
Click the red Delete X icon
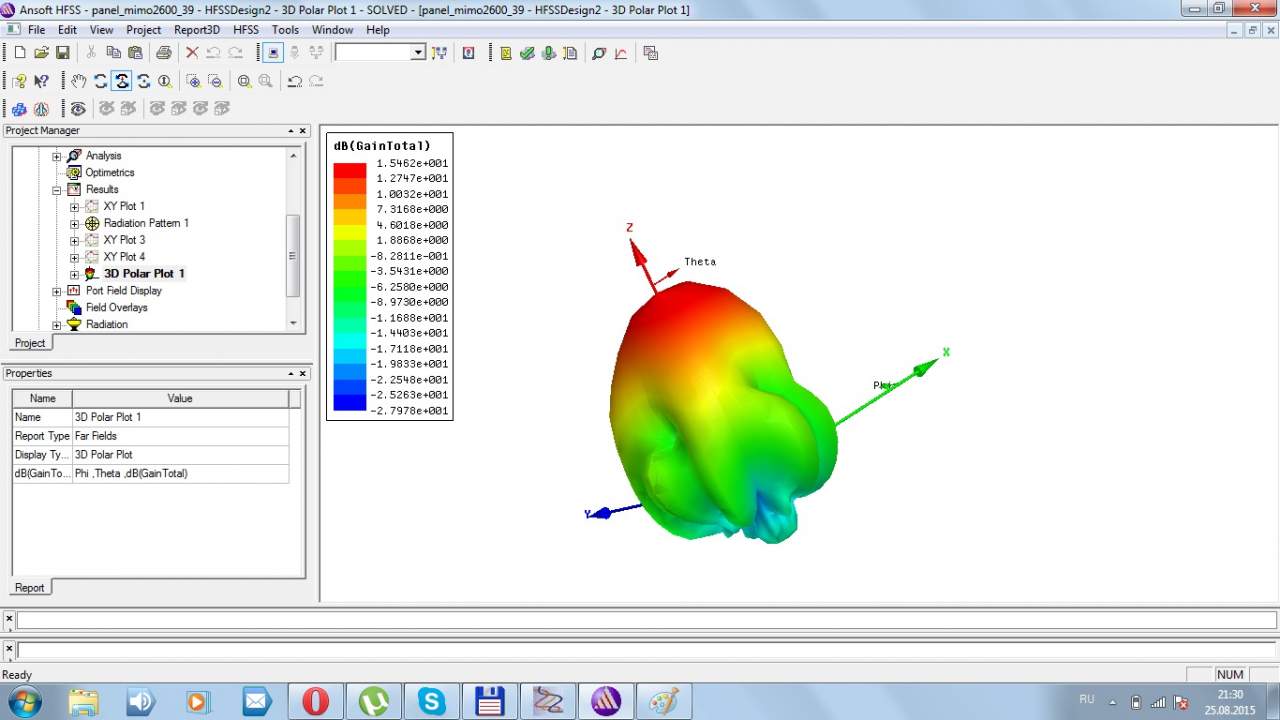pyautogui.click(x=192, y=53)
